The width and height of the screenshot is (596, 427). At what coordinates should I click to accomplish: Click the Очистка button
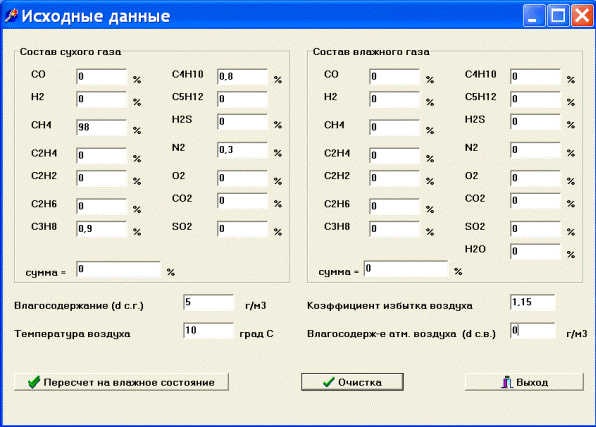[352, 382]
